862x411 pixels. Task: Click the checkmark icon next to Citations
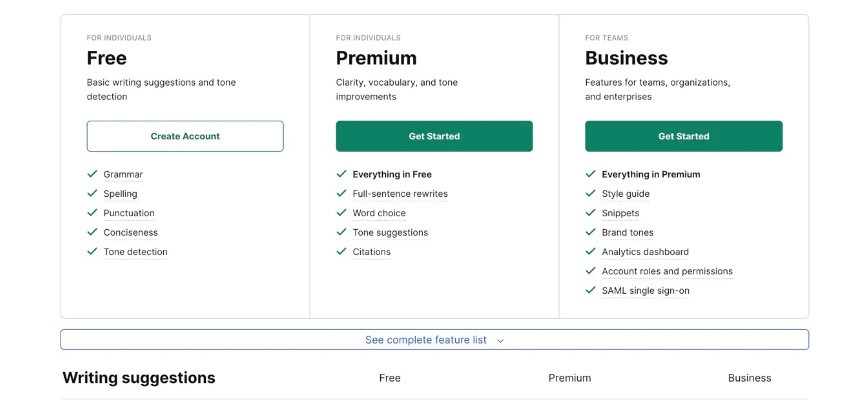[x=341, y=251]
